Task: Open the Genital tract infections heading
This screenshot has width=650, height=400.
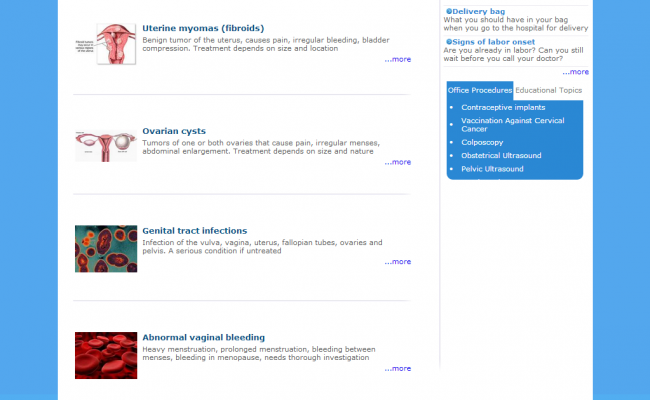Action: pos(194,231)
